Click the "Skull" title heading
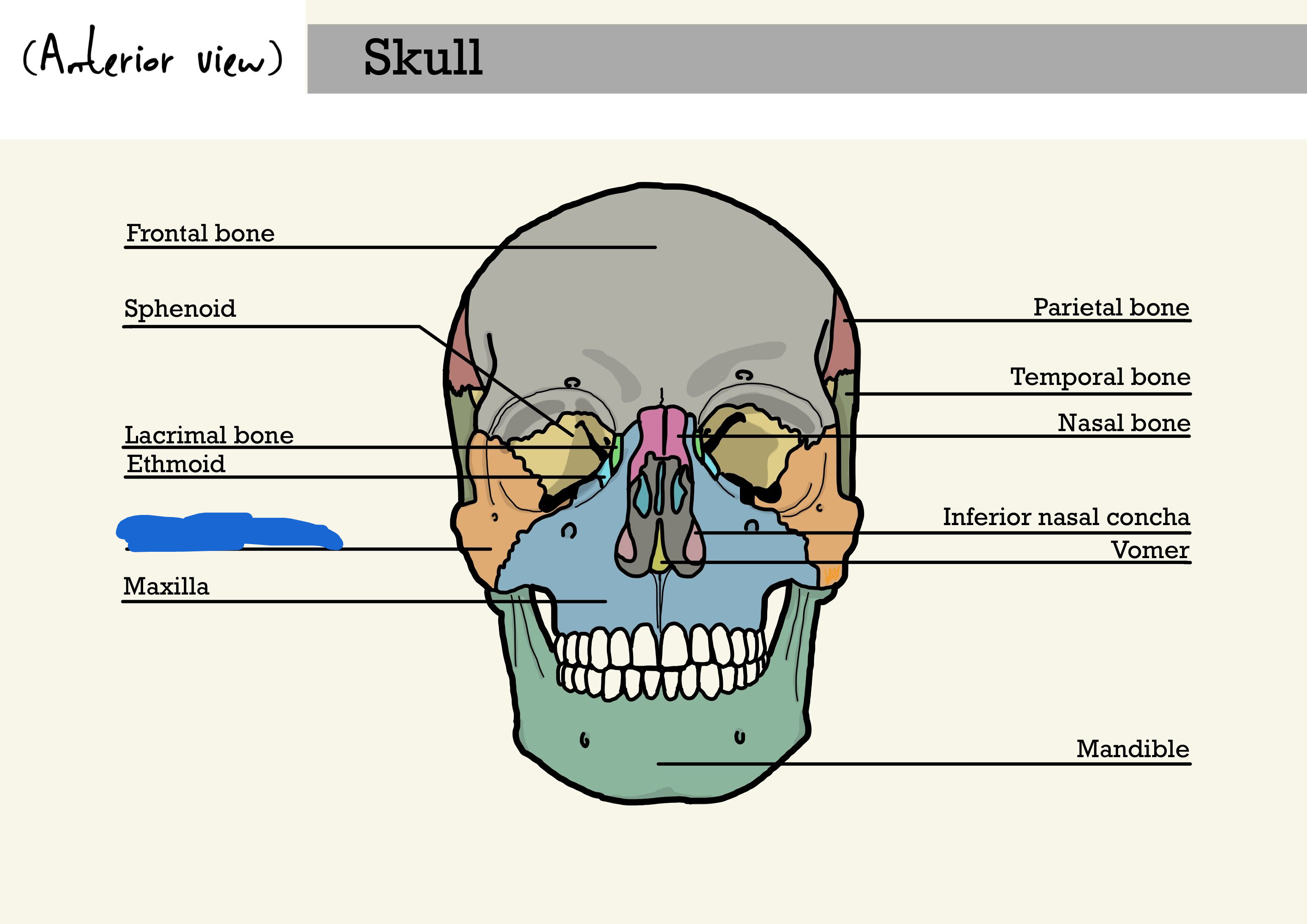The width and height of the screenshot is (1307, 924). (423, 58)
